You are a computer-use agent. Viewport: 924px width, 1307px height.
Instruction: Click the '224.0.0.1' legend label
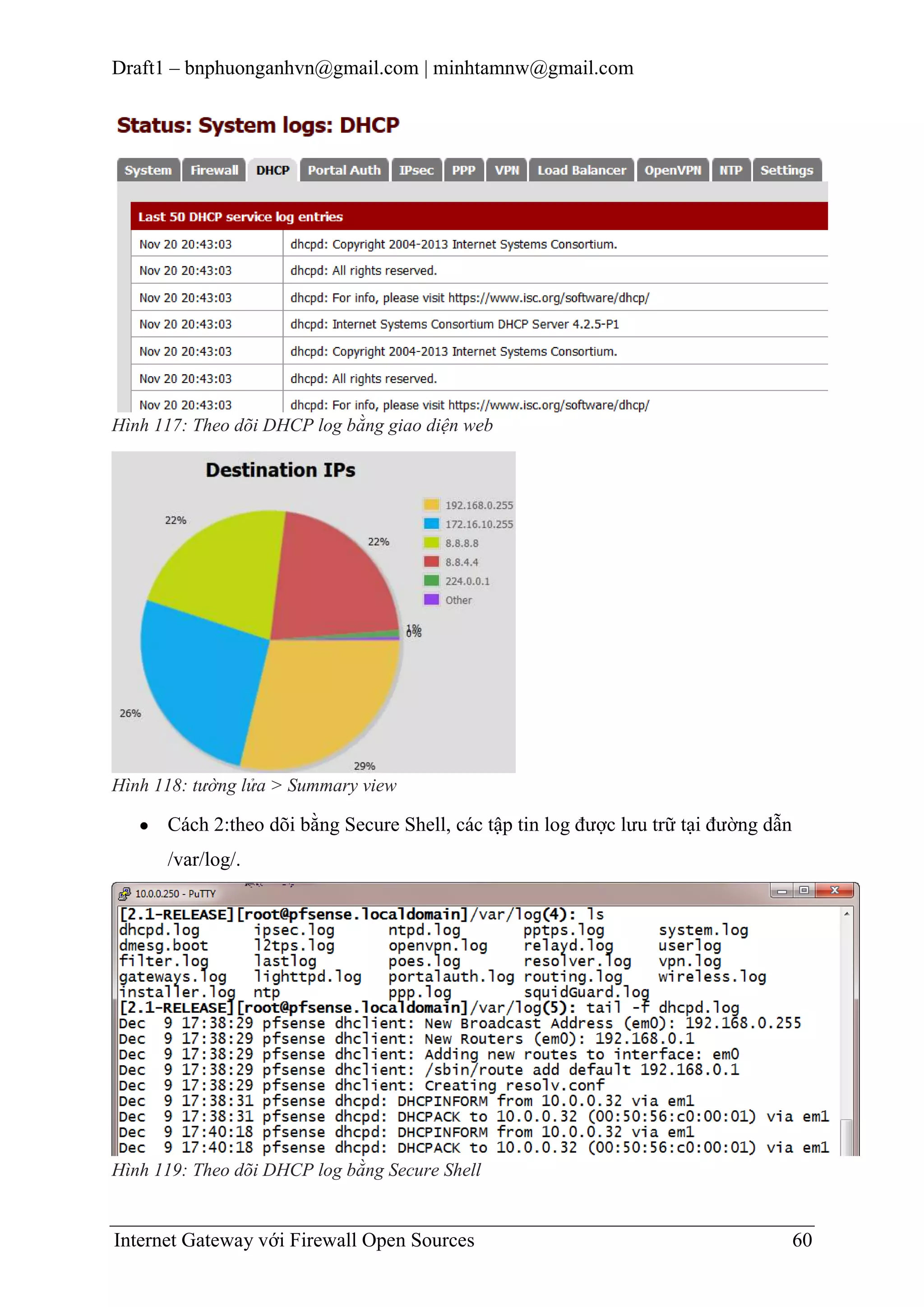[467, 581]
